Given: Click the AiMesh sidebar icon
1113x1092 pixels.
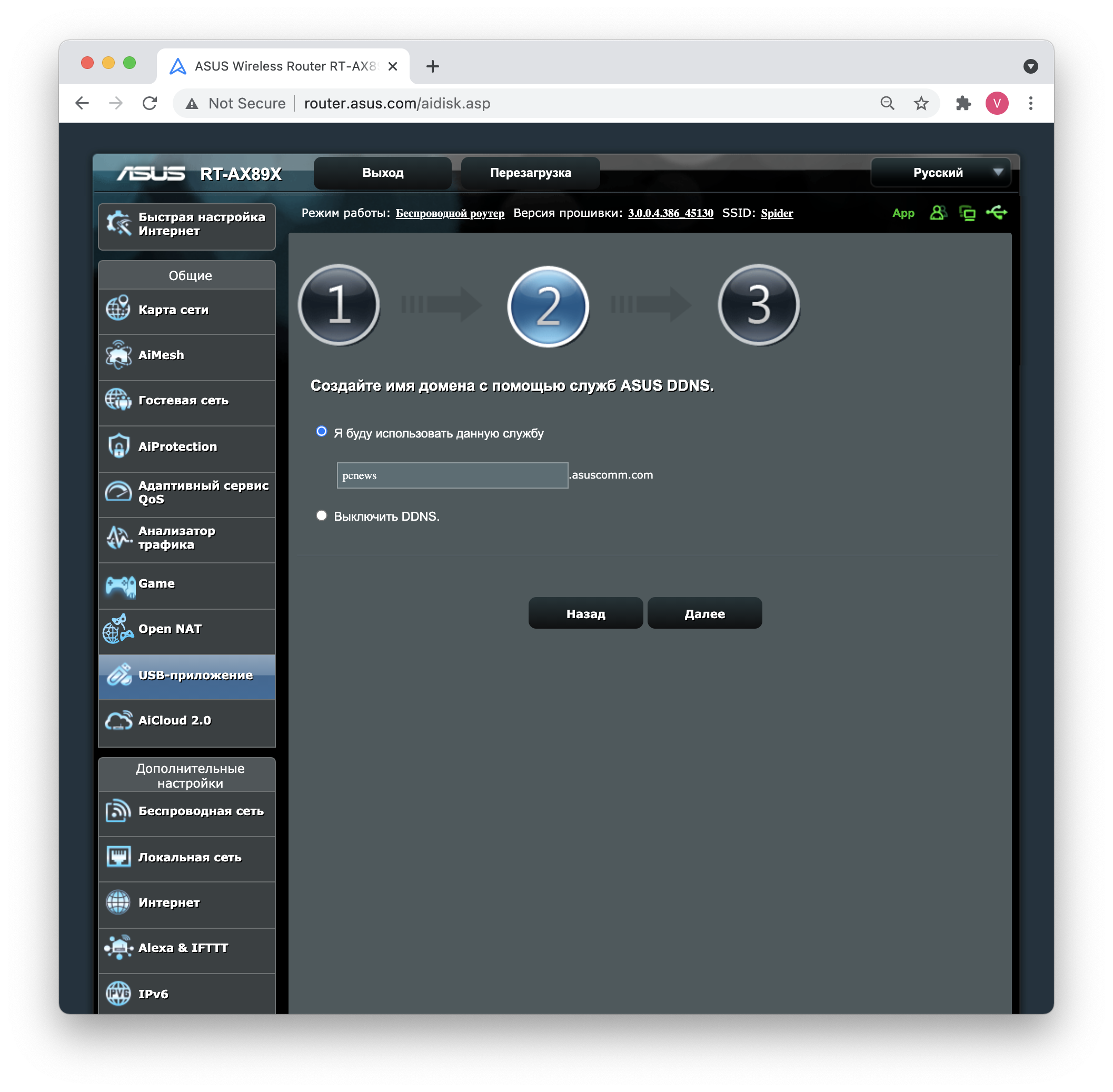Looking at the screenshot, I should click(x=118, y=354).
